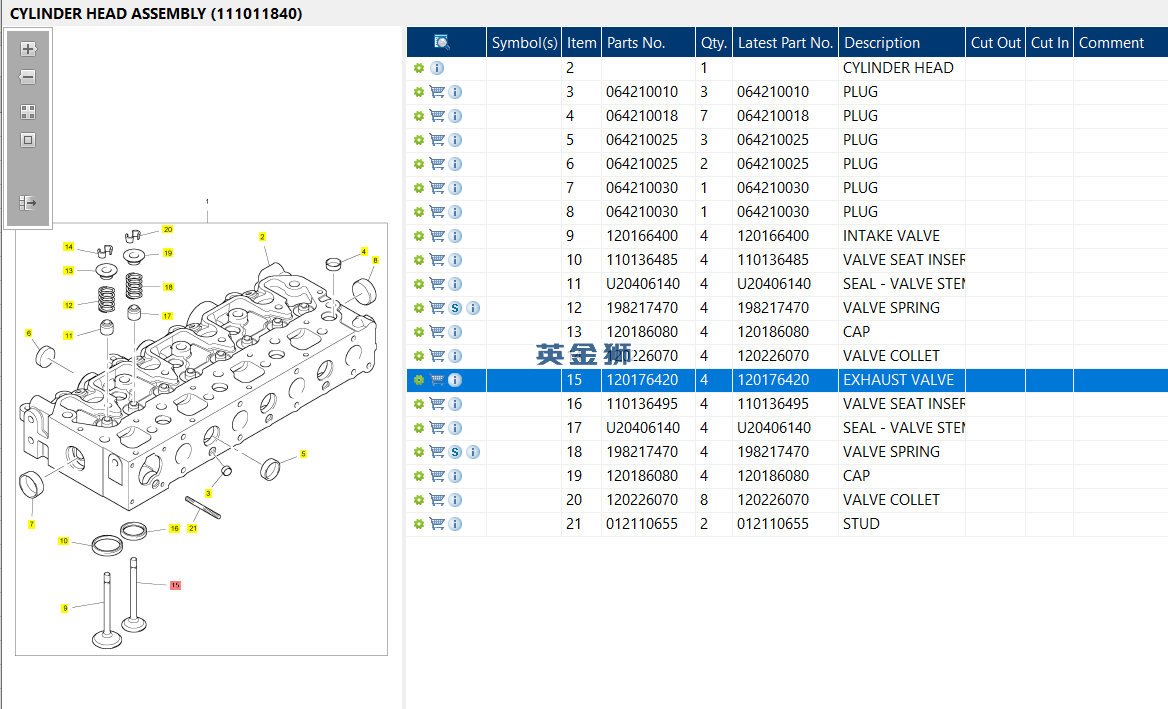Add item 7 PLUG to cart
1168x709 pixels.
pos(437,188)
